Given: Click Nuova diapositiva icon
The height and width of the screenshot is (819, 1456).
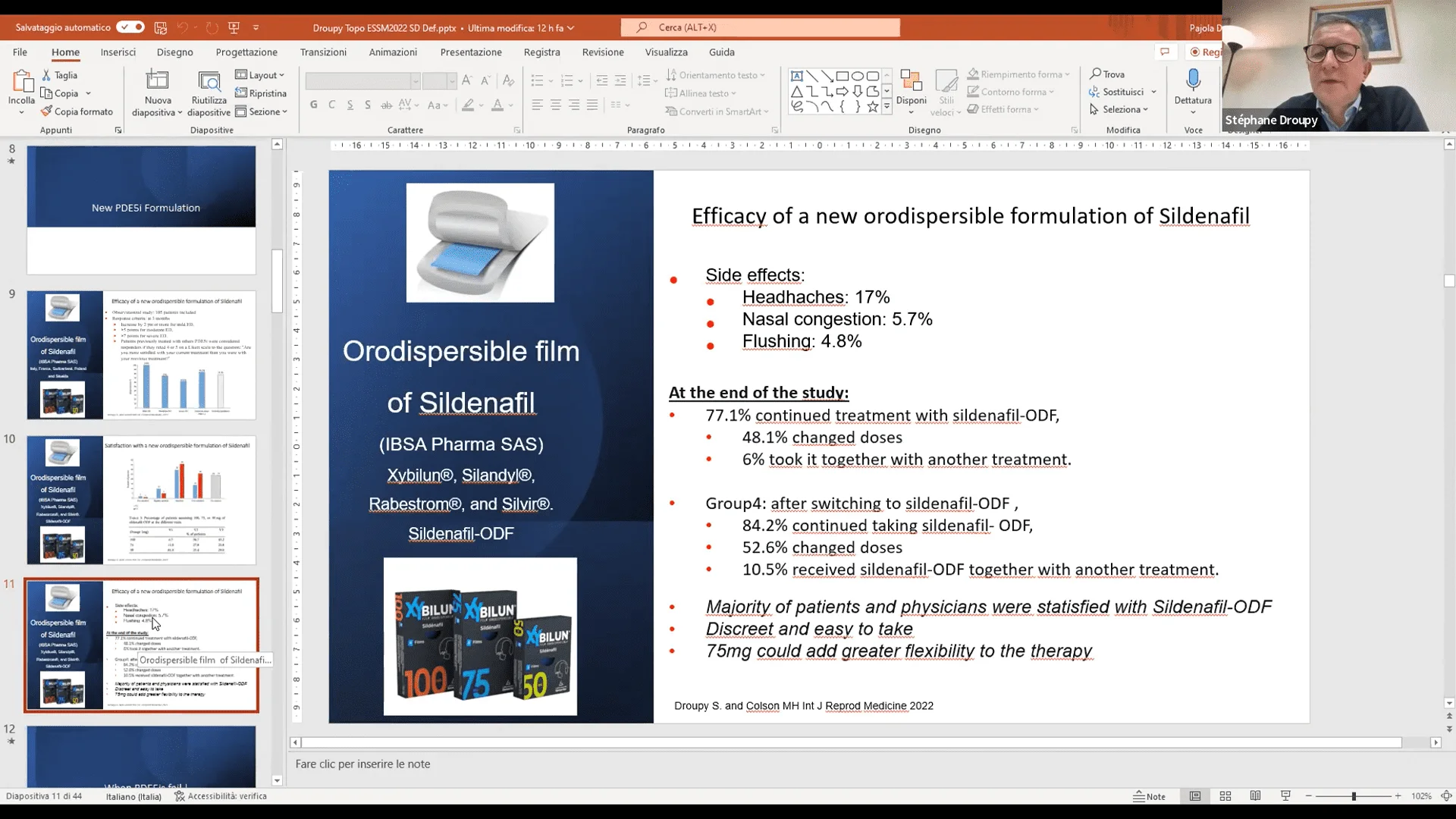Looking at the screenshot, I should (157, 81).
